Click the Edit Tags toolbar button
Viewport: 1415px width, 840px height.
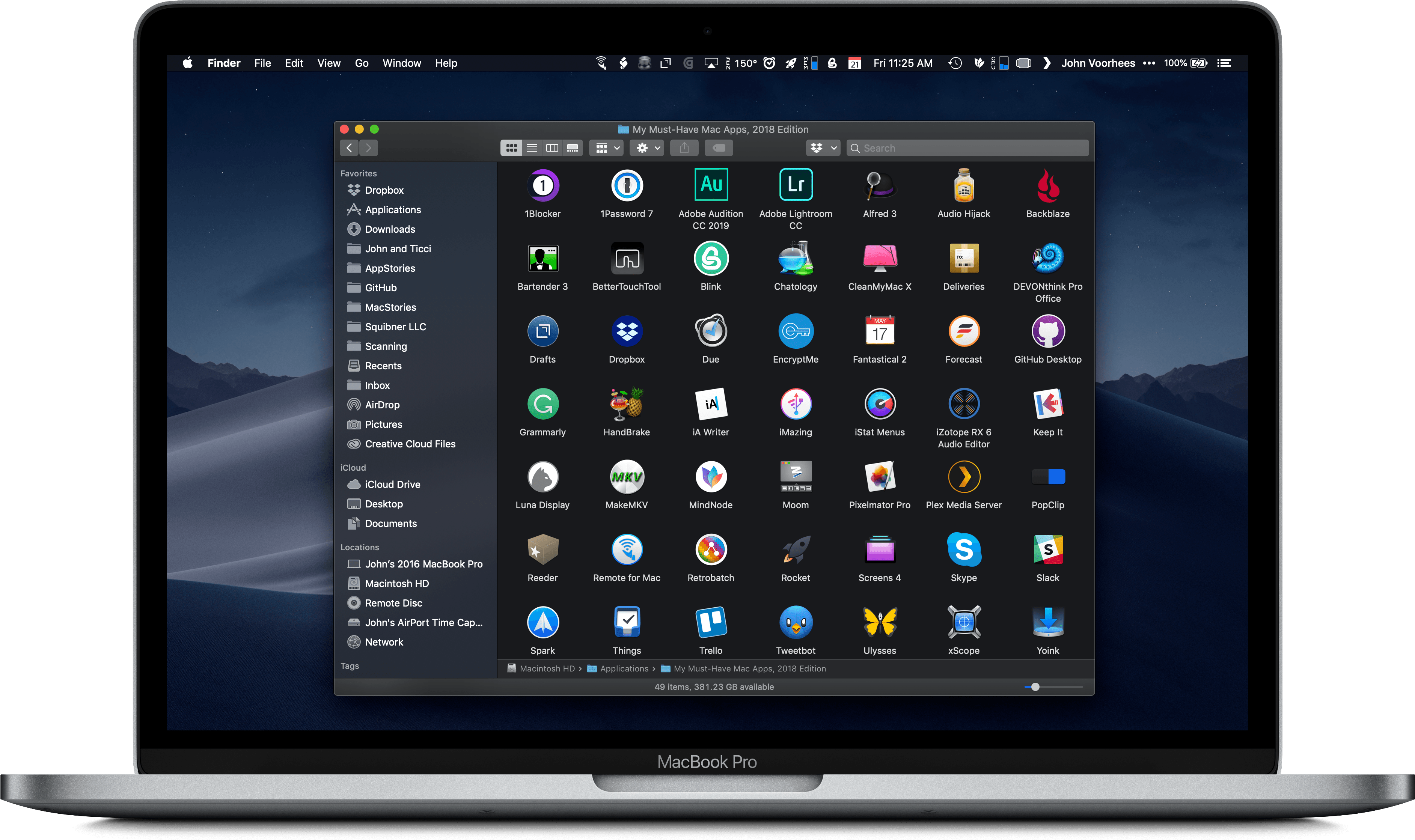[719, 148]
